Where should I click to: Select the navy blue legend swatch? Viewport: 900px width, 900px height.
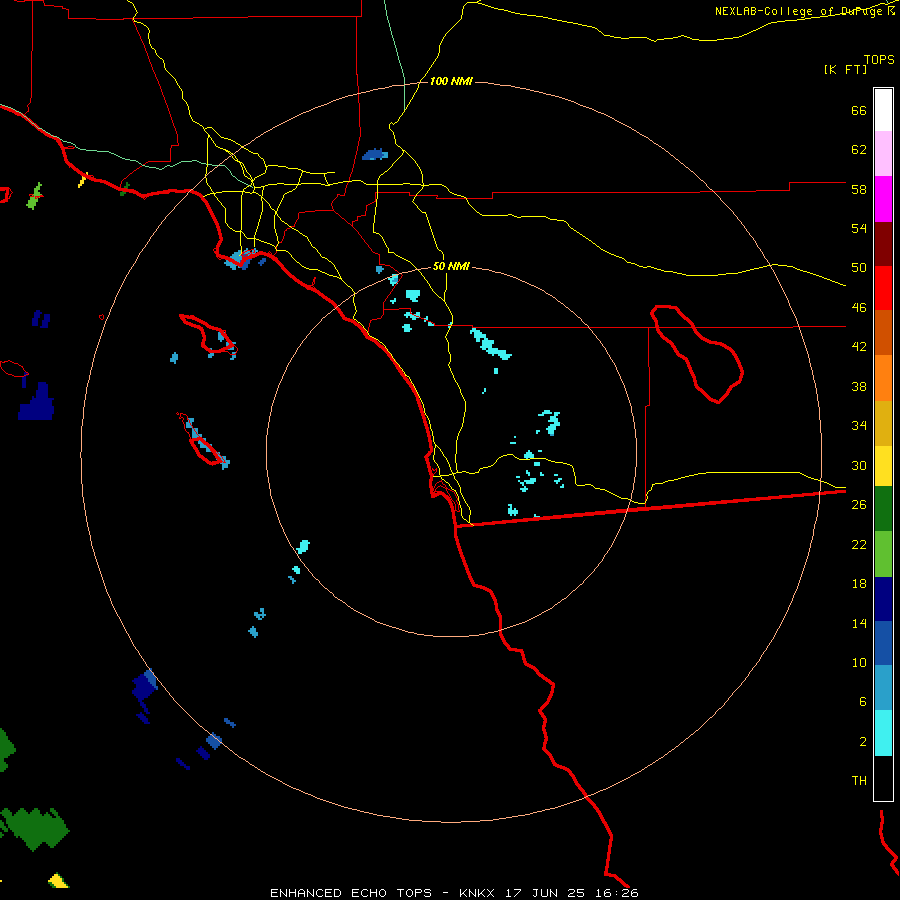point(883,599)
